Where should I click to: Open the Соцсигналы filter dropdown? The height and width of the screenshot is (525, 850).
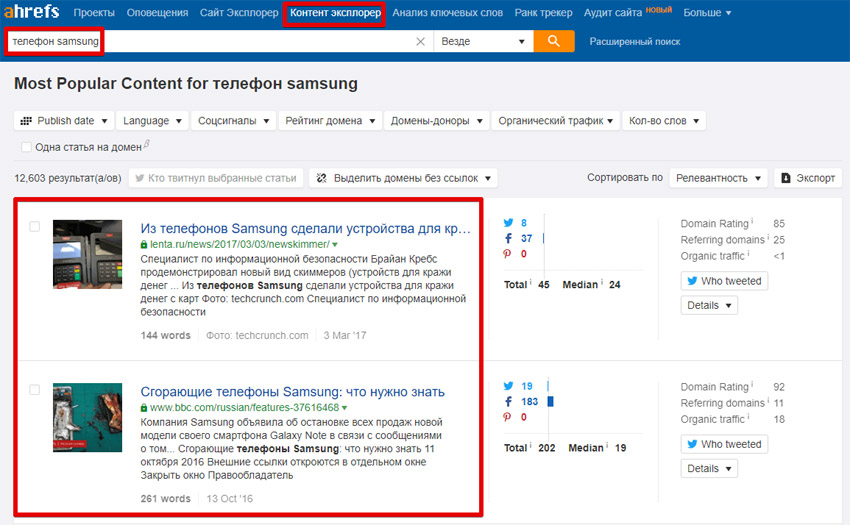pos(234,120)
